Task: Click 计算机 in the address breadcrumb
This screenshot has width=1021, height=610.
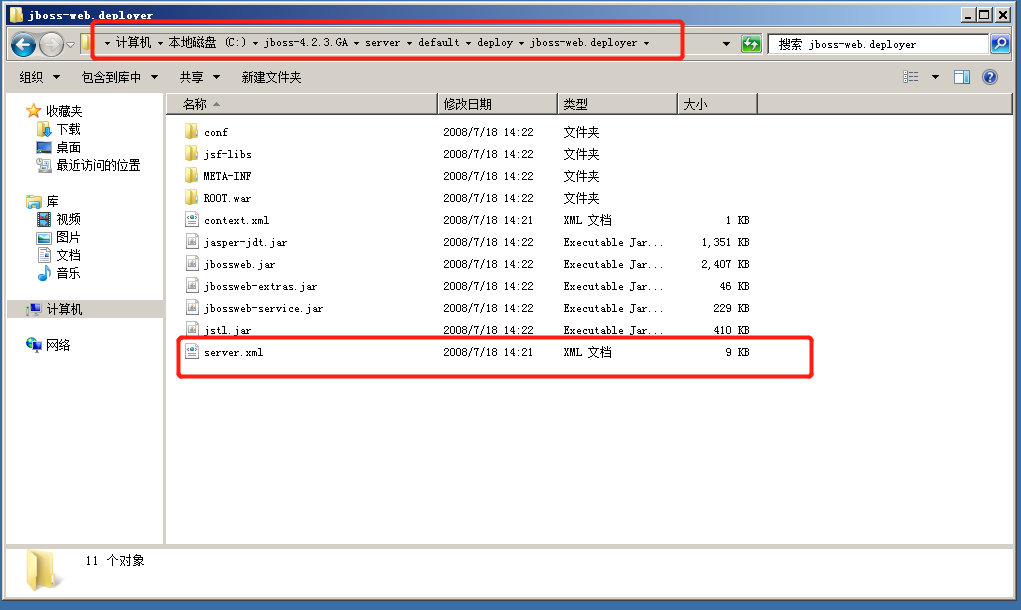Action: click(133, 42)
